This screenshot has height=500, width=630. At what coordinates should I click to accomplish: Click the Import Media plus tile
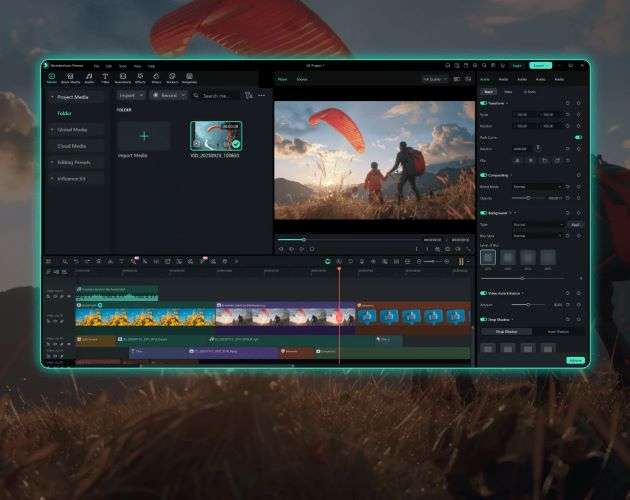click(144, 136)
